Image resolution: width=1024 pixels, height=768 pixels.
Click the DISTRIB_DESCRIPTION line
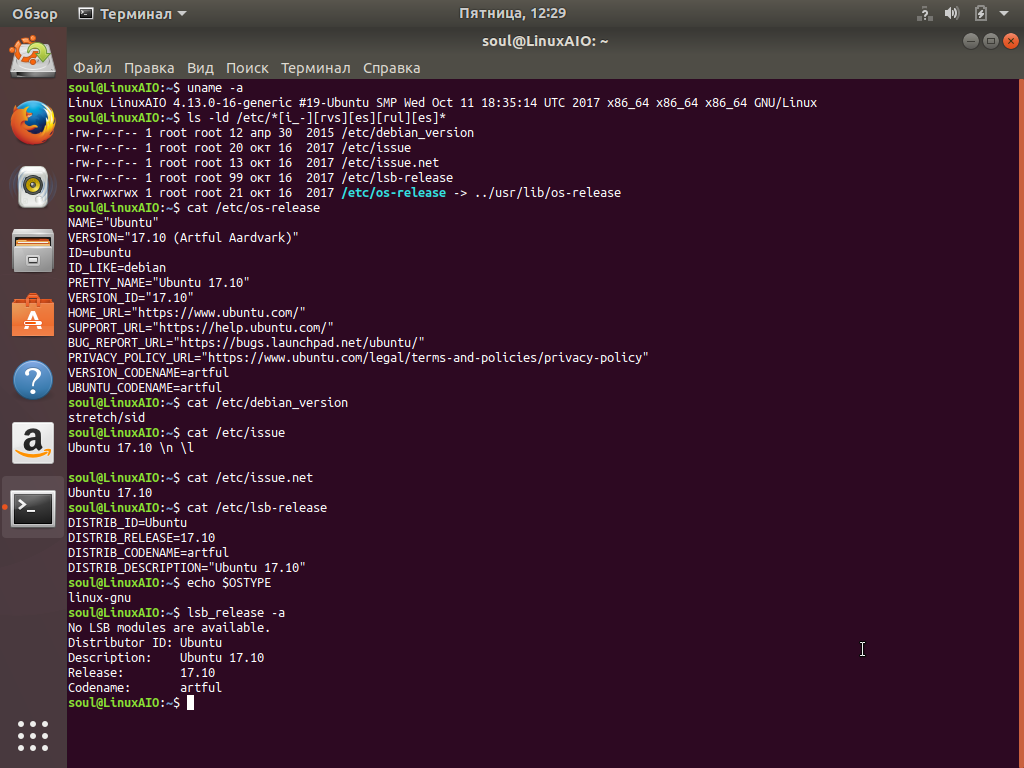pos(187,568)
